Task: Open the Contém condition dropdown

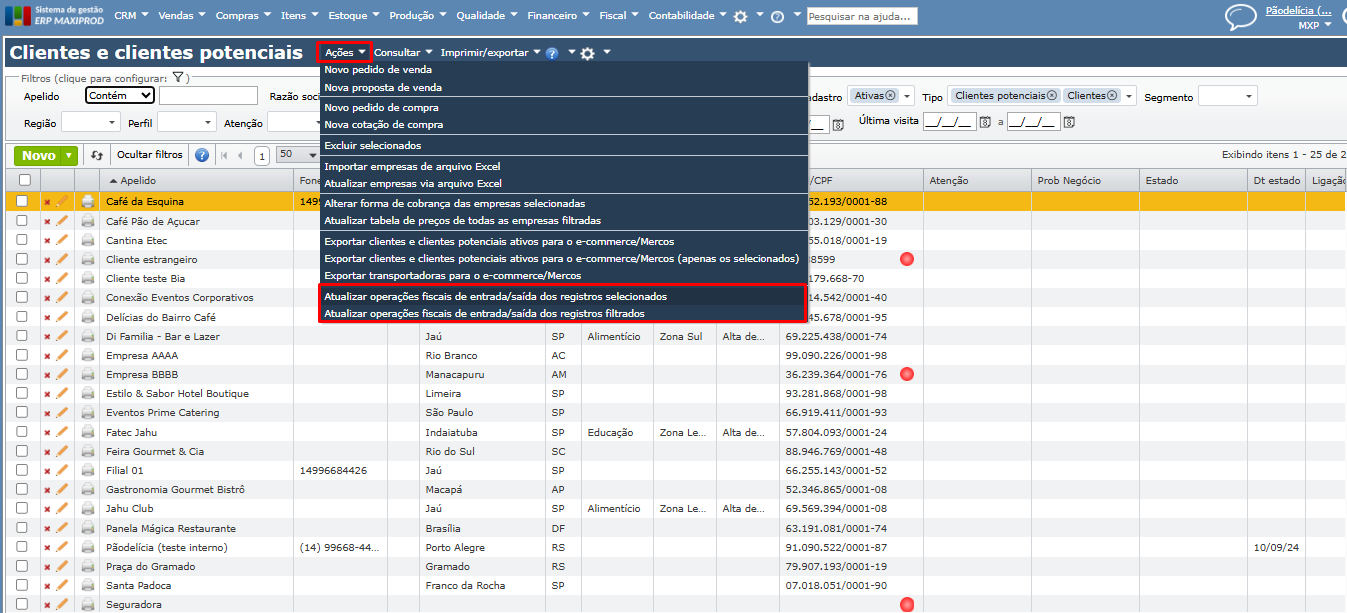Action: tap(119, 96)
